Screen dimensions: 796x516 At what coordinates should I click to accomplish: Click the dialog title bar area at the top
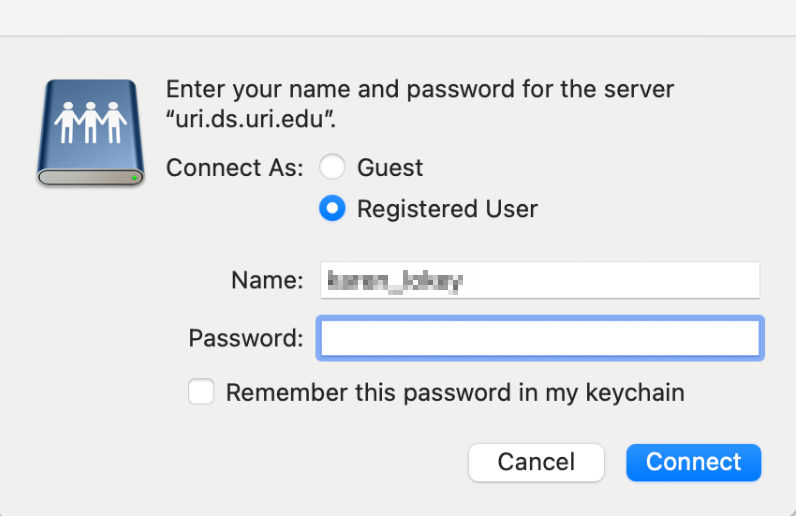click(398, 18)
